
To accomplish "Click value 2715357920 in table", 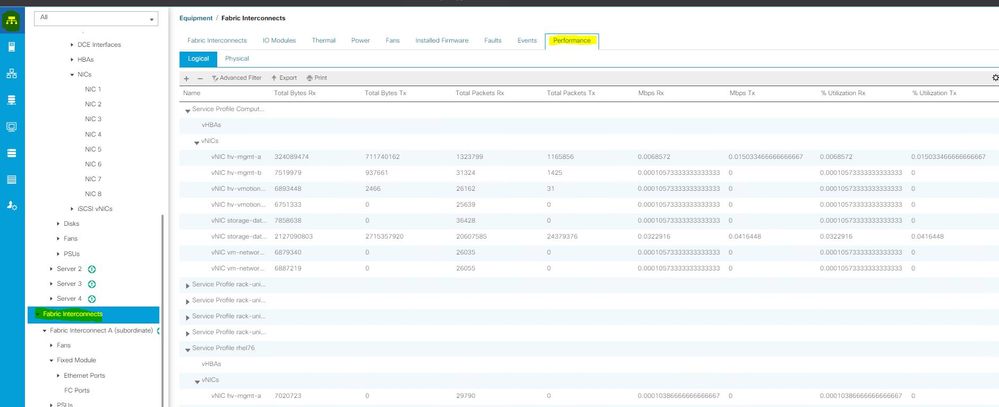I will point(384,236).
